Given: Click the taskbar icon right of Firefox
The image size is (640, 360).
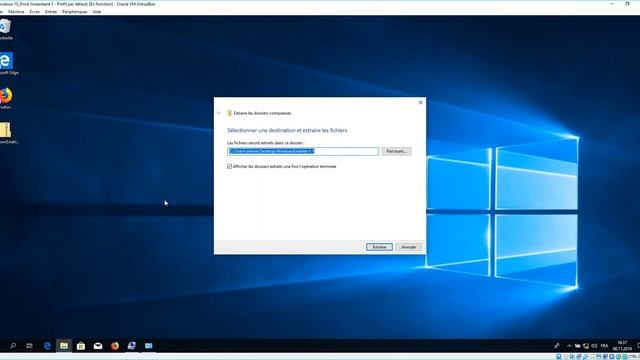Looking at the screenshot, I should click(131, 346).
